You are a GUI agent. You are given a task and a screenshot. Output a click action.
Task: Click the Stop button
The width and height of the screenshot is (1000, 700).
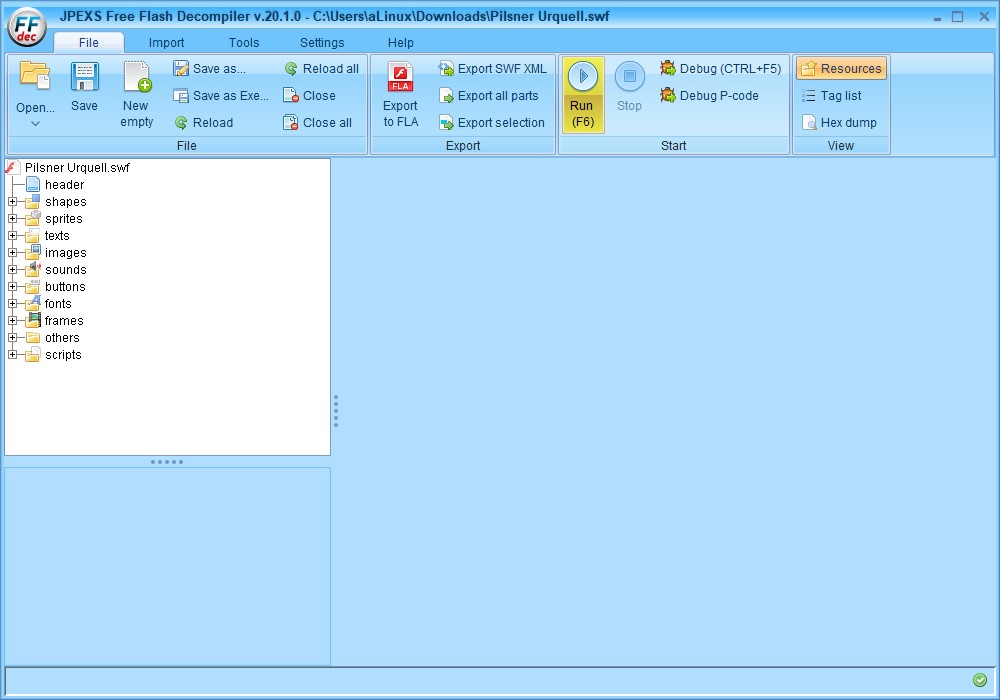pos(629,87)
